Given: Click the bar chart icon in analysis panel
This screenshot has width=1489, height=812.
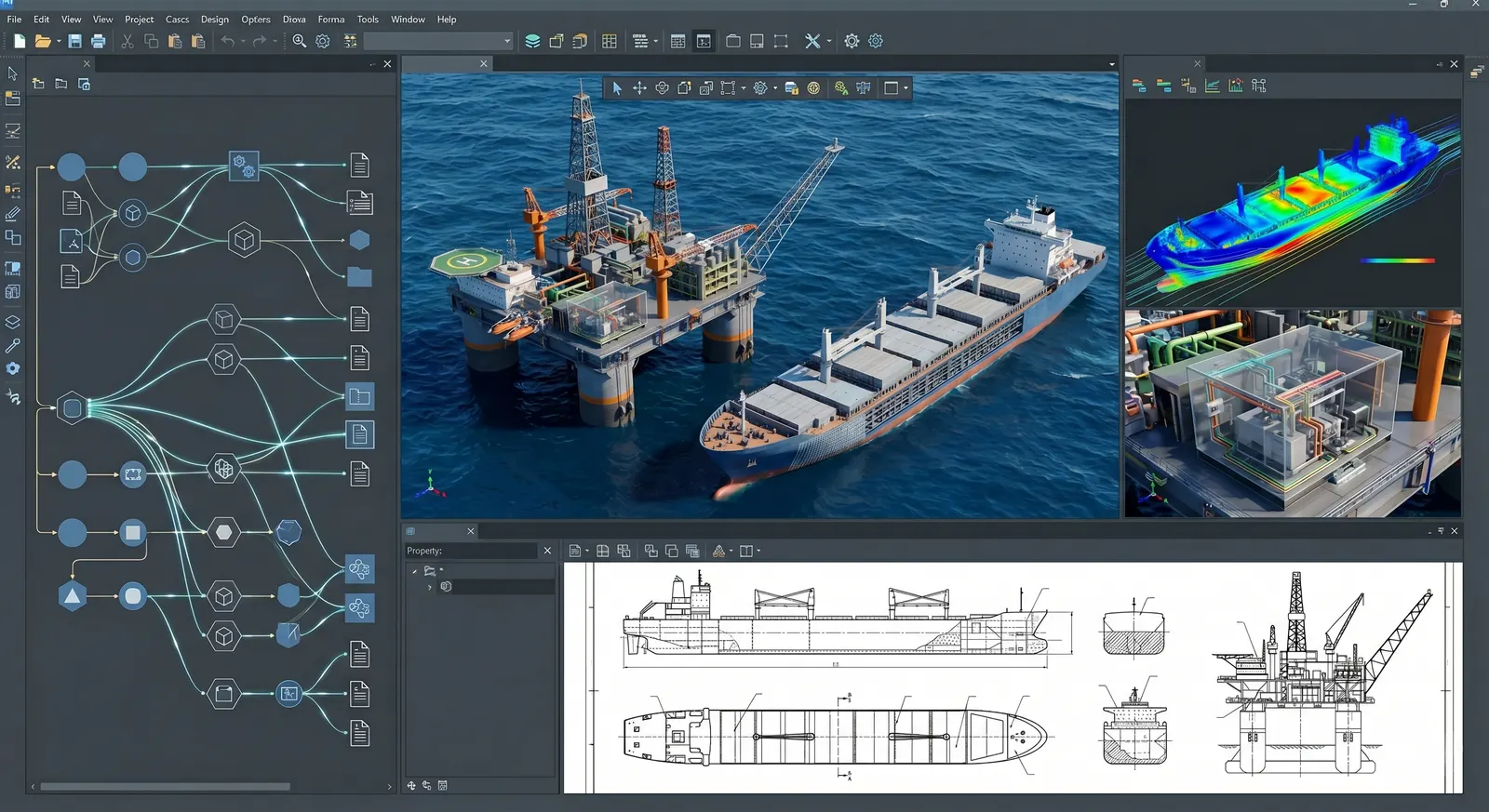Looking at the screenshot, I should pyautogui.click(x=1235, y=86).
